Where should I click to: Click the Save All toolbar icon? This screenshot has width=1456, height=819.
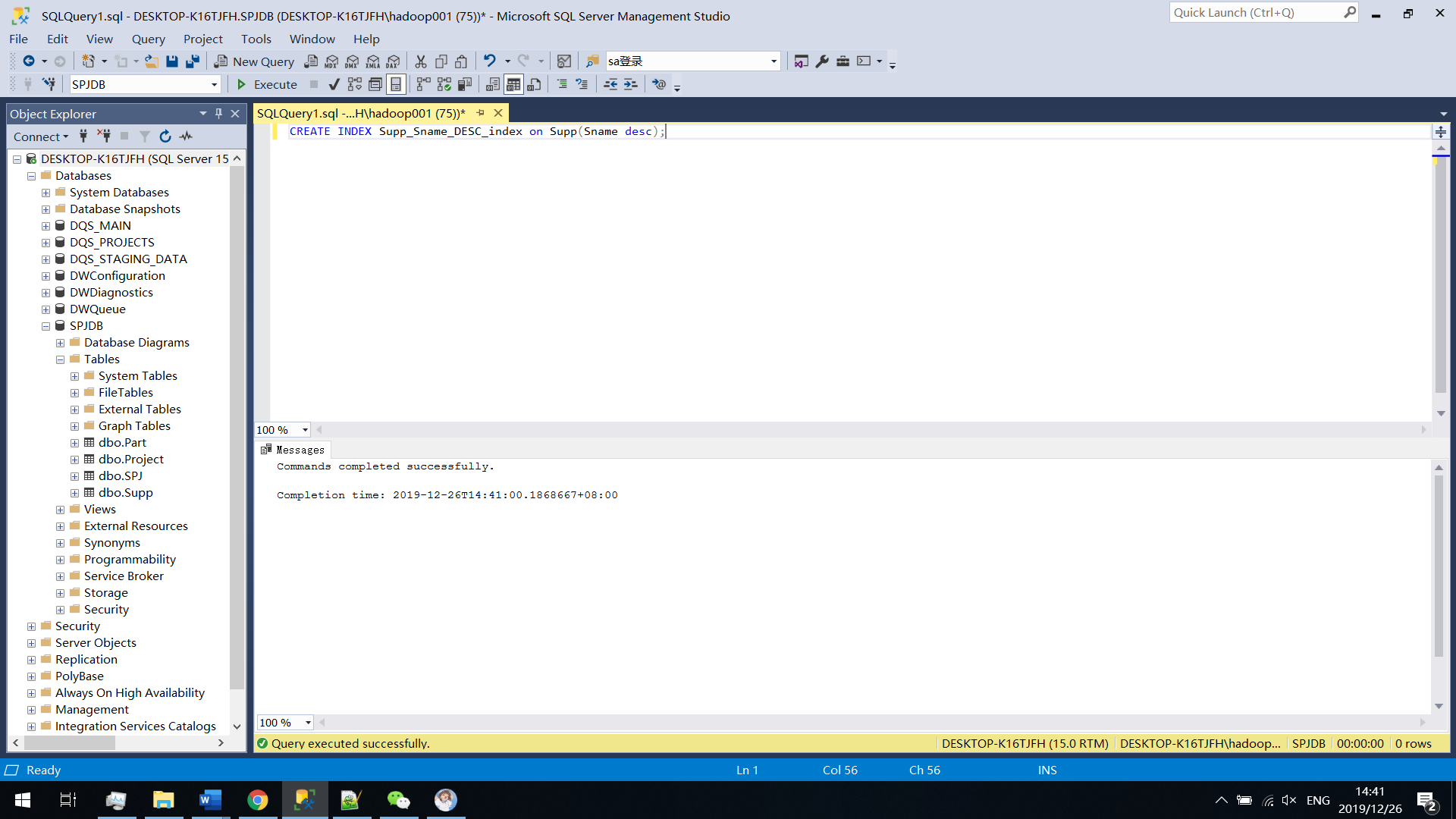pos(193,61)
